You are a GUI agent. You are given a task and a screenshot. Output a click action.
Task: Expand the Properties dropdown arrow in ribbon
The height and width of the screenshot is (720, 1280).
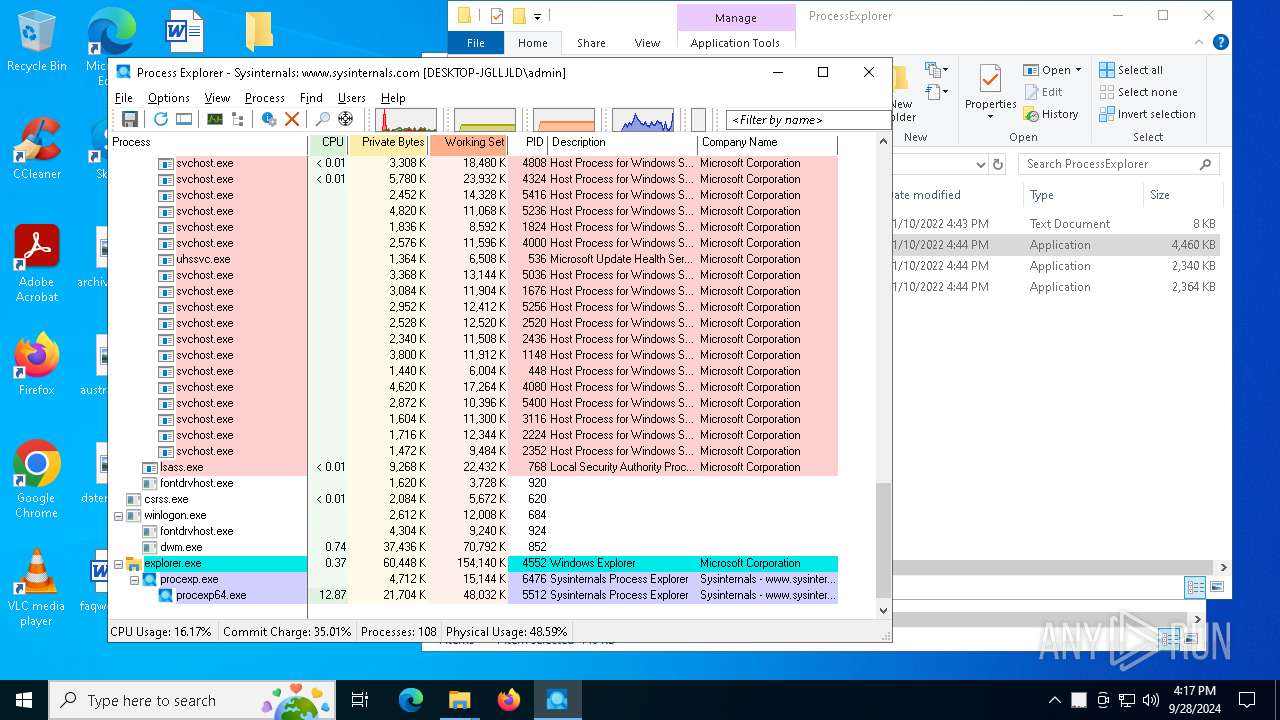pos(990,117)
